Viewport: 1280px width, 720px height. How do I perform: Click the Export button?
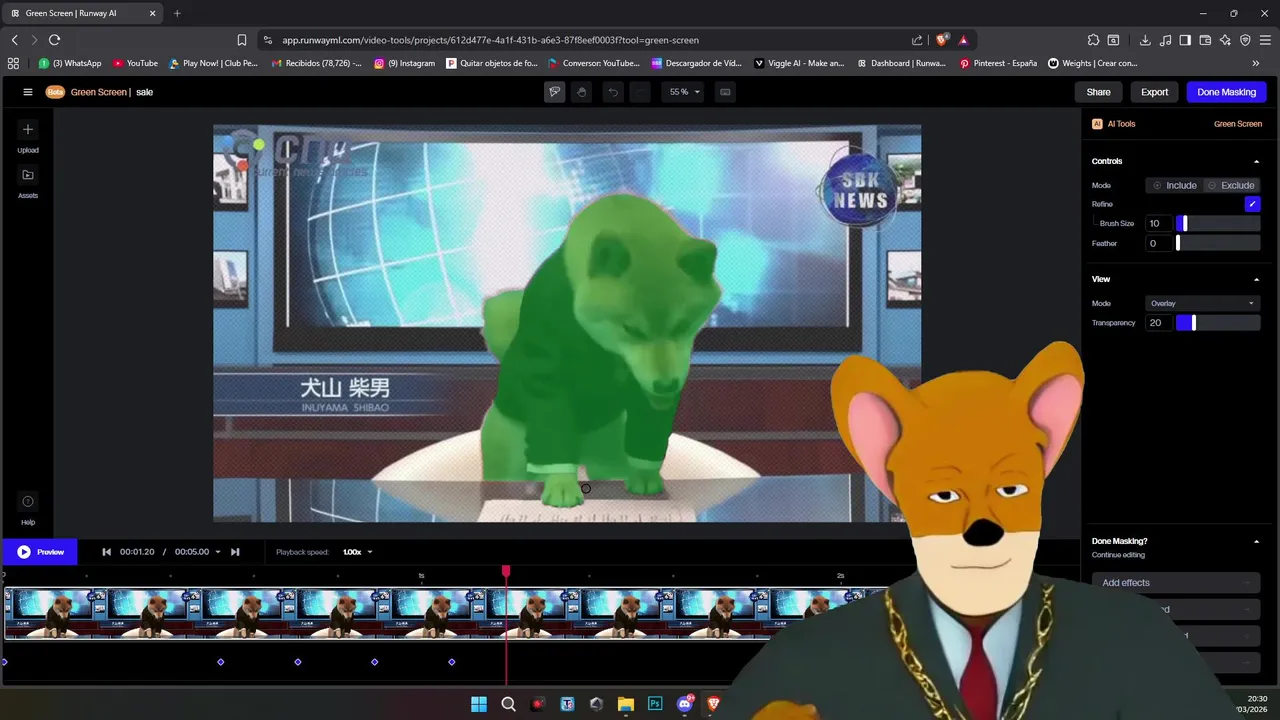1154,92
